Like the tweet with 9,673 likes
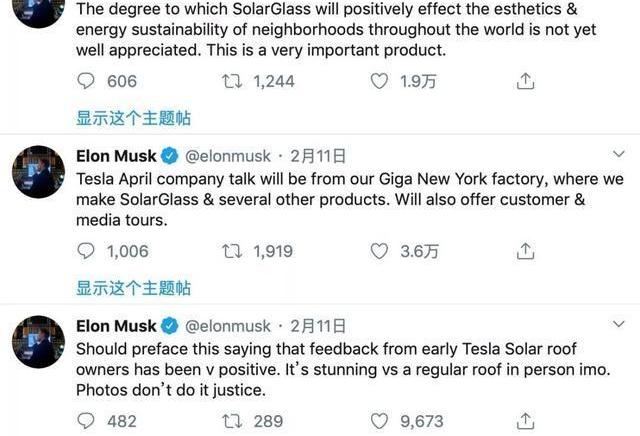The image size is (640, 436). 379,421
